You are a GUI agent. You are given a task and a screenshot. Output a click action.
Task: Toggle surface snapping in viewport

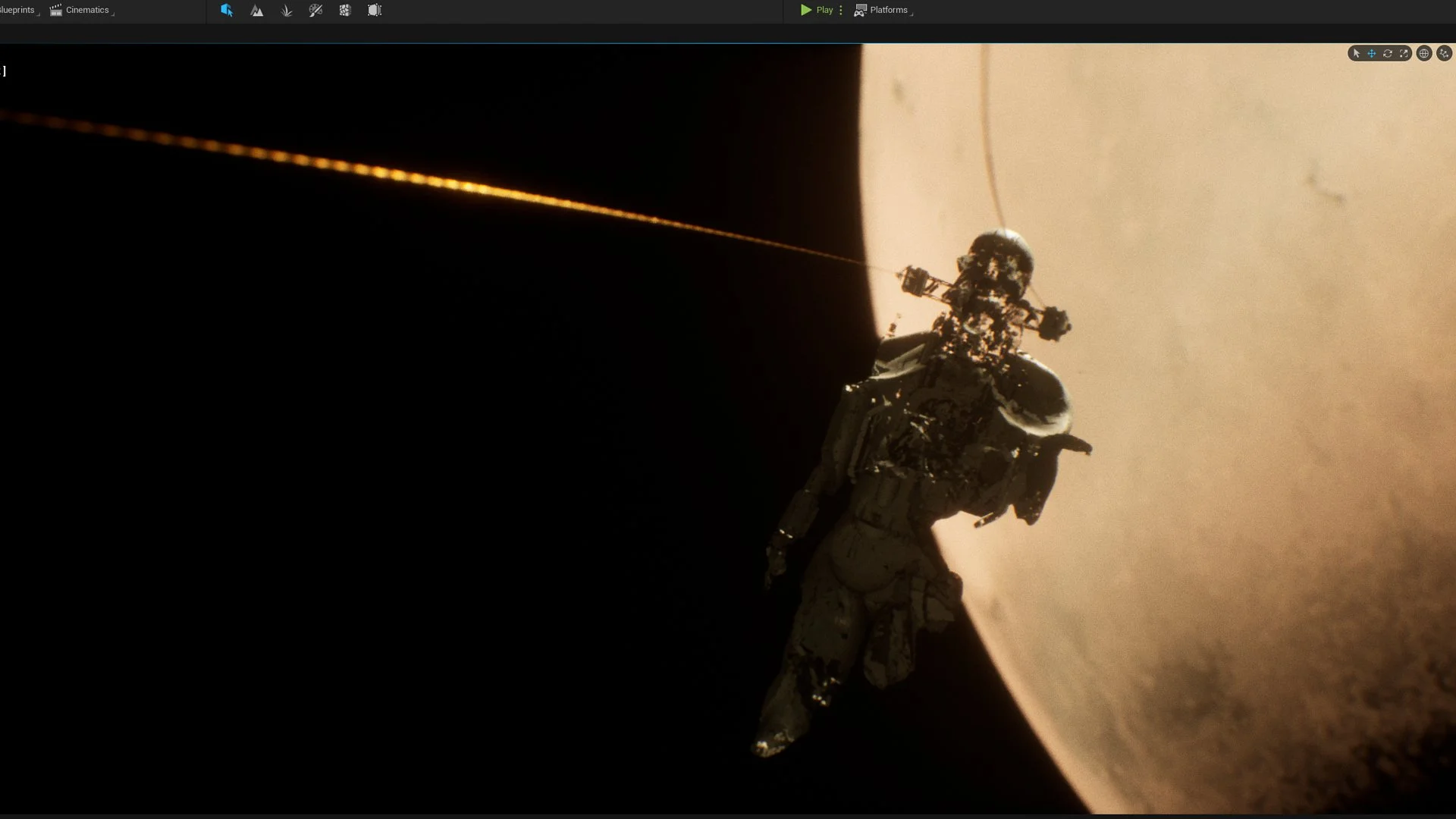coord(1445,53)
